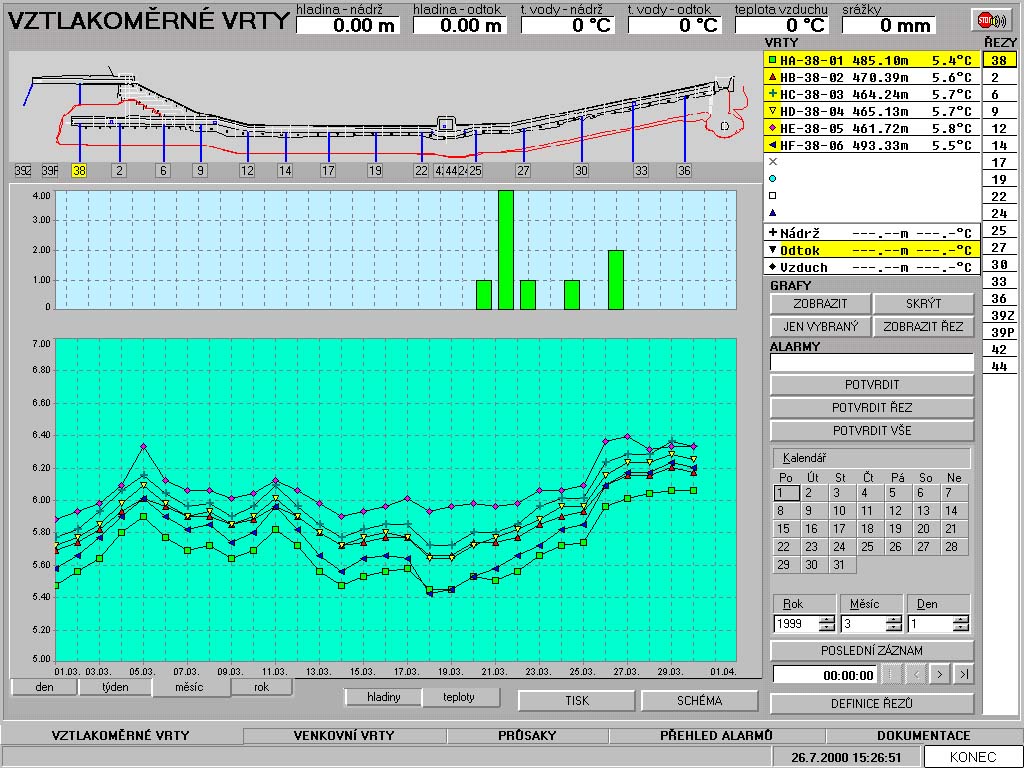Click the TISK print button
The height and width of the screenshot is (768, 1024).
pyautogui.click(x=576, y=701)
